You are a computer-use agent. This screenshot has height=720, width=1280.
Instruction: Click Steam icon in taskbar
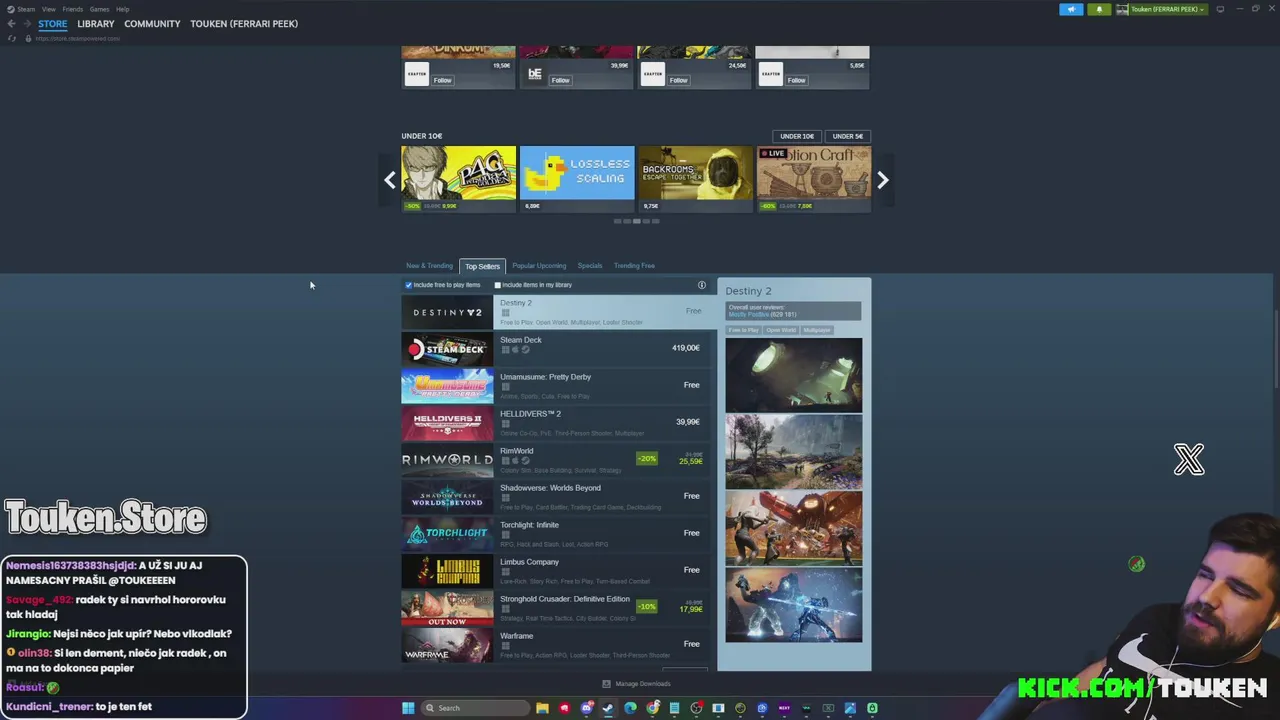click(x=608, y=708)
